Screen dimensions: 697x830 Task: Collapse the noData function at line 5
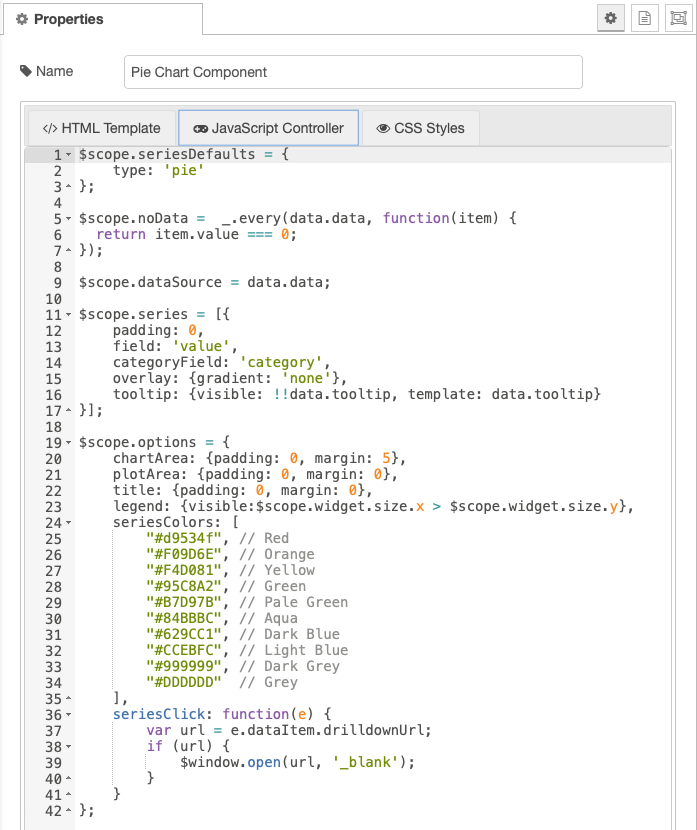[x=68, y=219]
